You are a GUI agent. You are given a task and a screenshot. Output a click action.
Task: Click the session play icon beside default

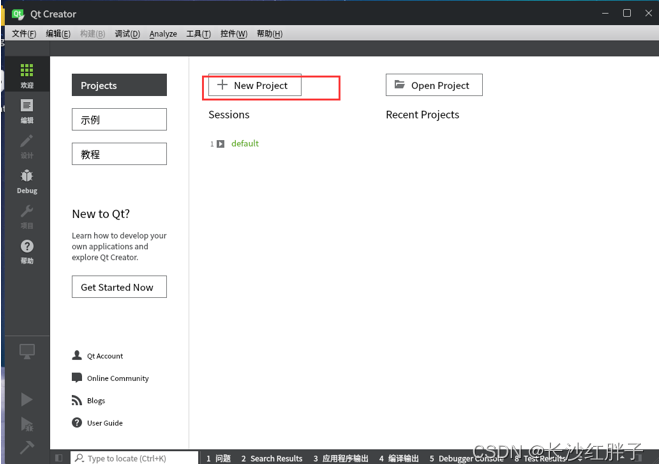[x=221, y=144]
